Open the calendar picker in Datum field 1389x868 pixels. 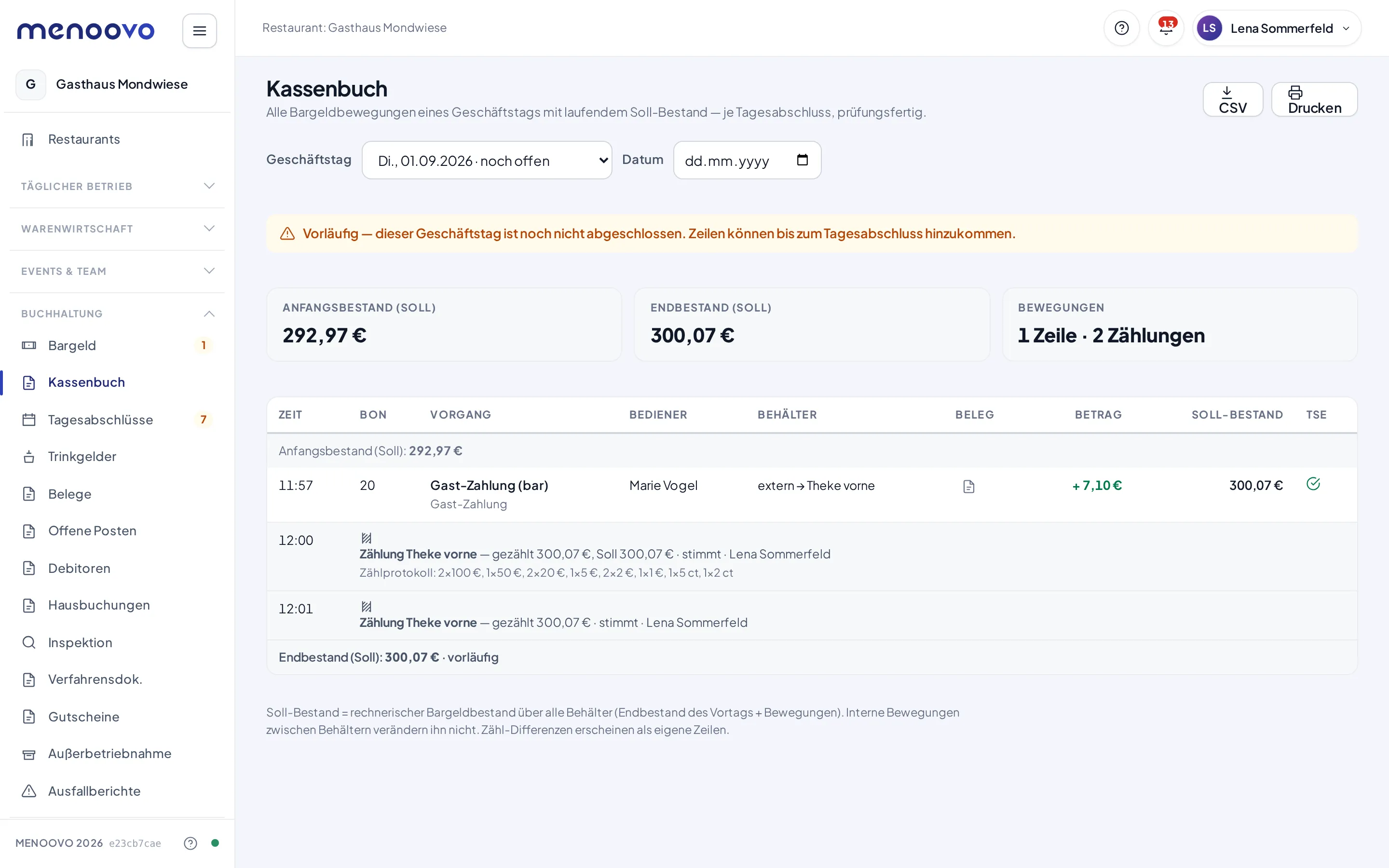pyautogui.click(x=802, y=160)
